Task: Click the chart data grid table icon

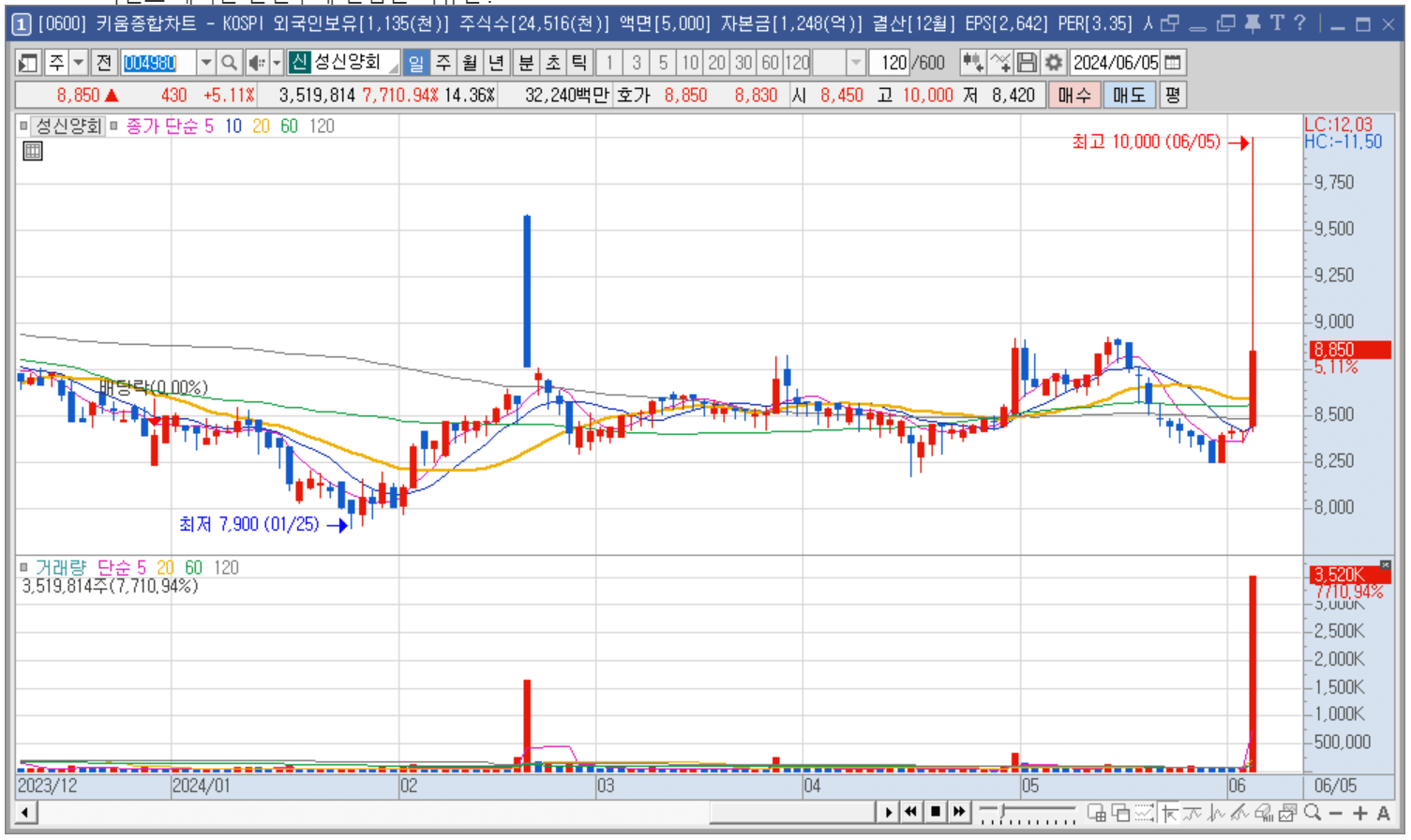Action: 33,151
